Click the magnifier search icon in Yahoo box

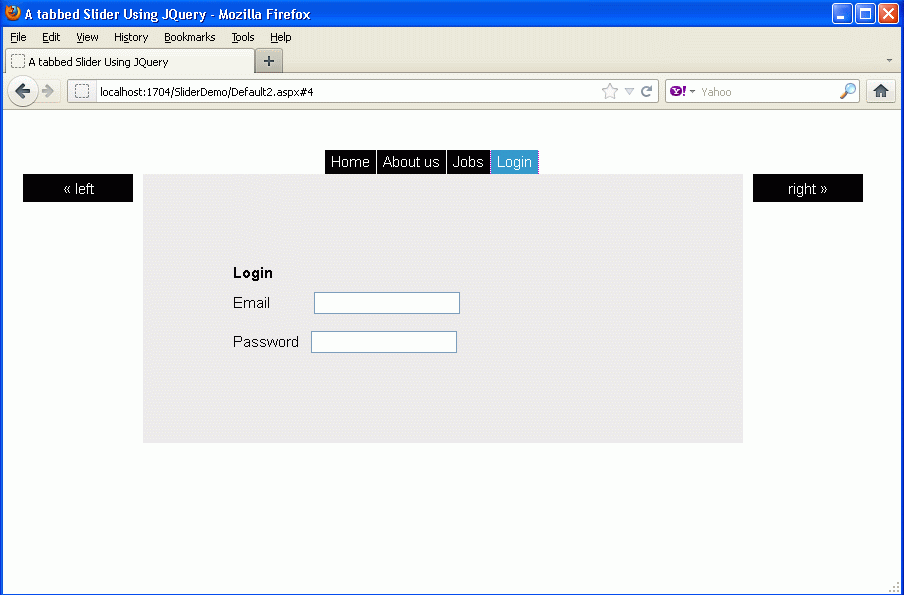tap(848, 91)
